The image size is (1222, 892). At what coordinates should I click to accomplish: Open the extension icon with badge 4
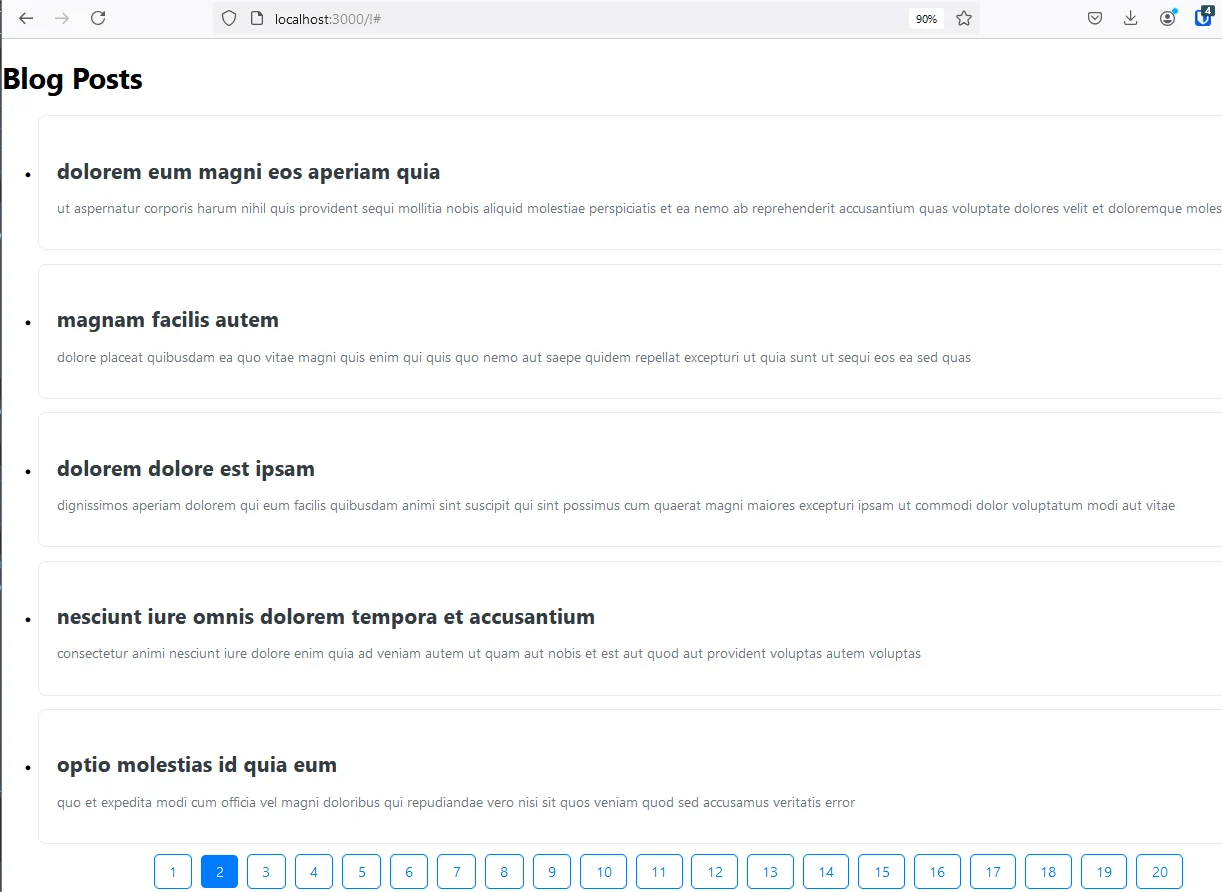[x=1203, y=18]
